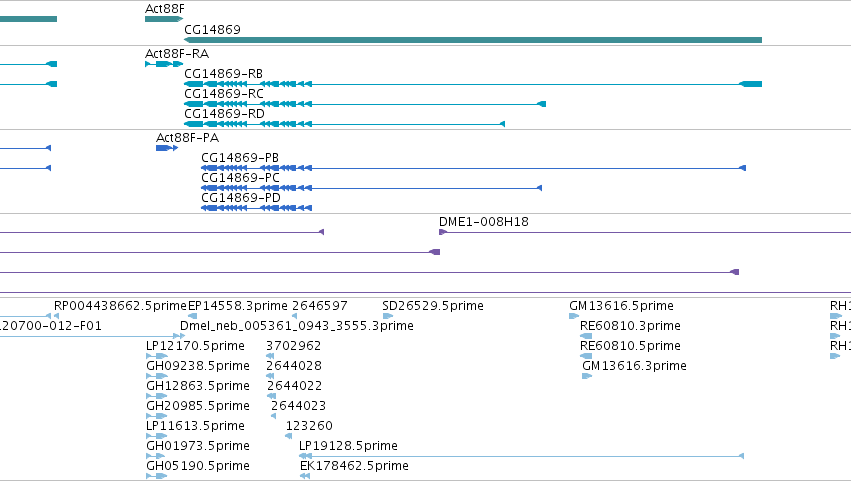The height and width of the screenshot is (481, 851).
Task: Select the EP14558.3prime label
Action: tap(238, 306)
